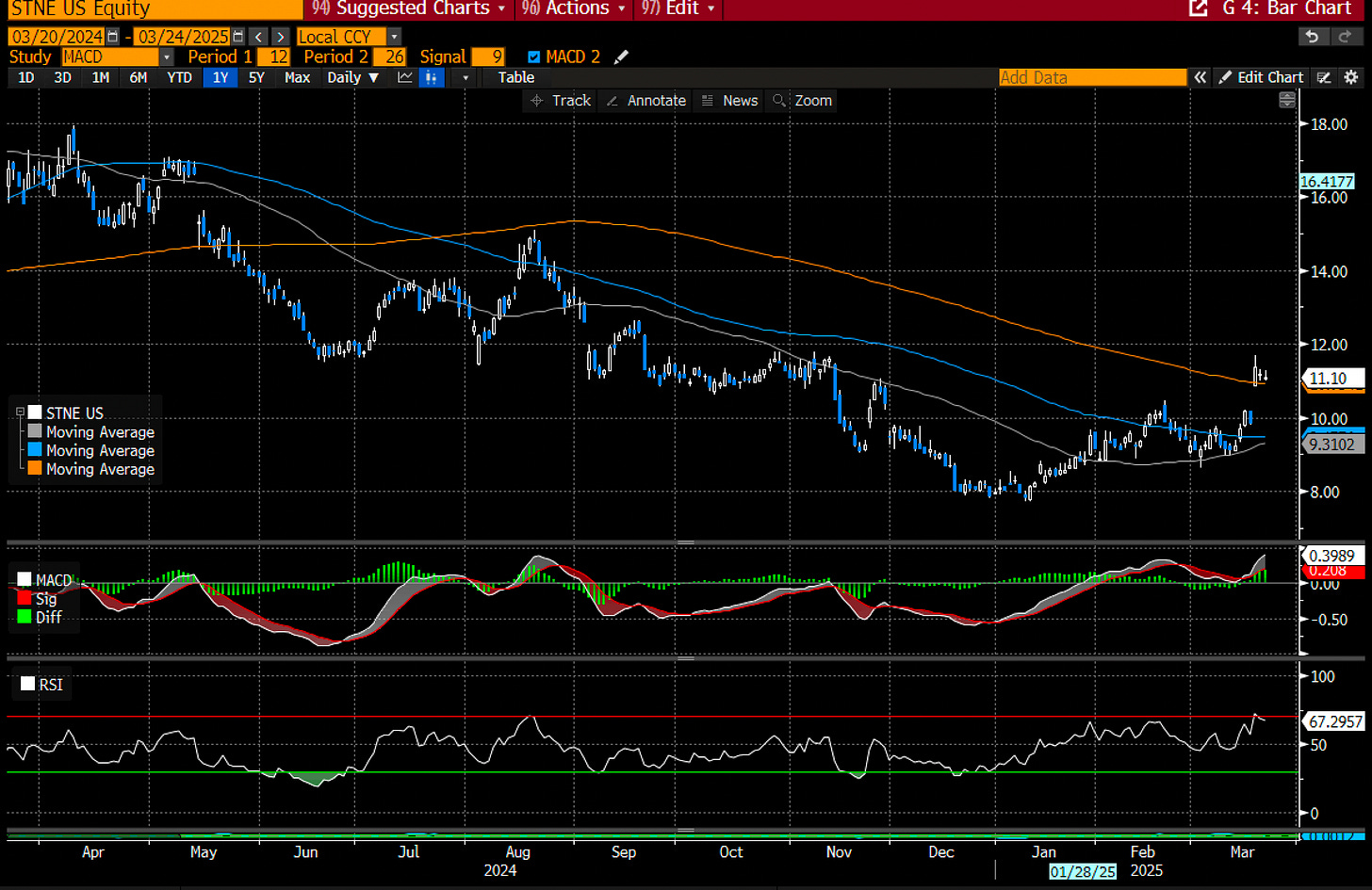Viewport: 1372px width, 890px height.
Task: Click the undo arrow button
Action: [1312, 37]
